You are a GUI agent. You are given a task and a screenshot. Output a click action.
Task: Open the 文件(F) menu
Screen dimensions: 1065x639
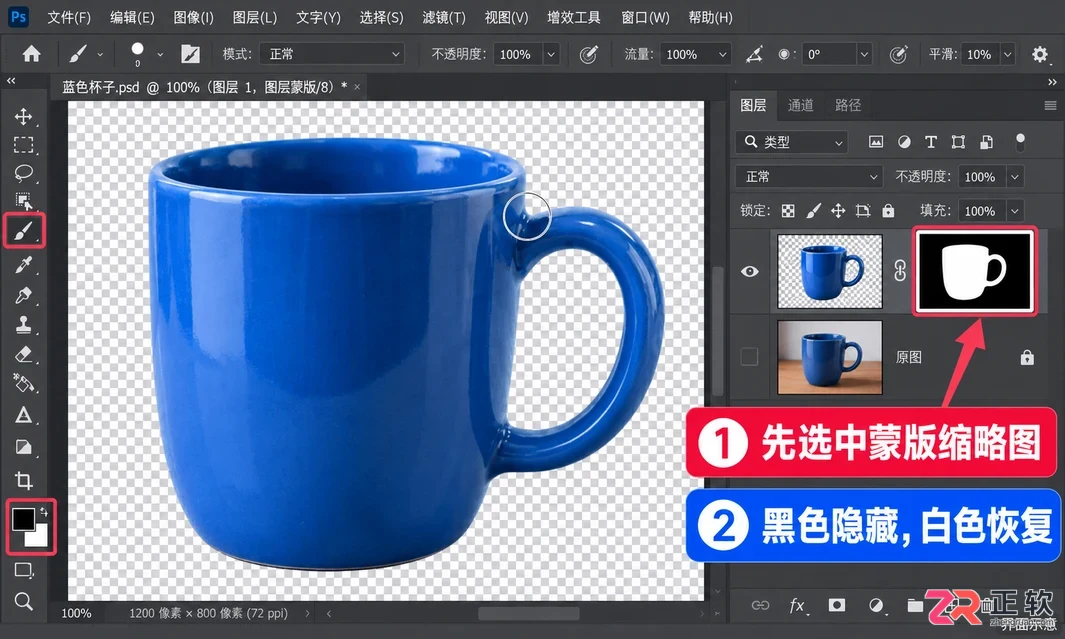pyautogui.click(x=69, y=18)
